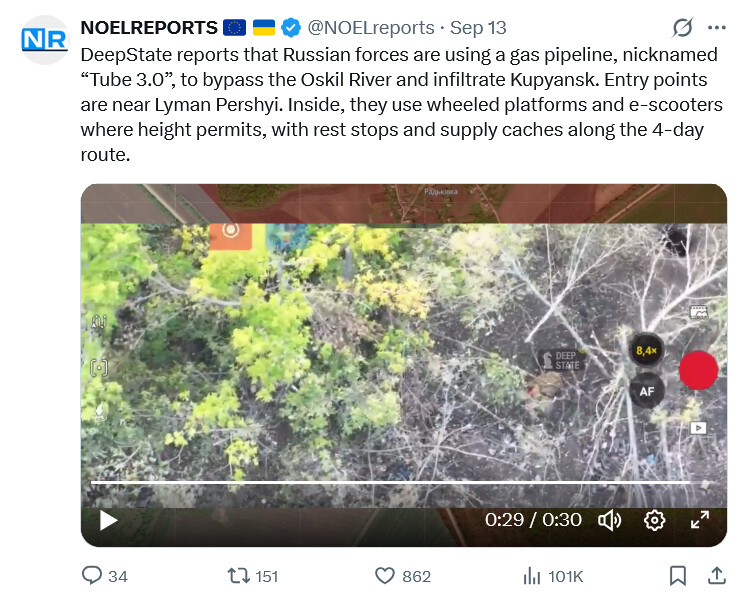The height and width of the screenshot is (603, 748).
Task: Open video settings gear menu
Action: tap(655, 520)
